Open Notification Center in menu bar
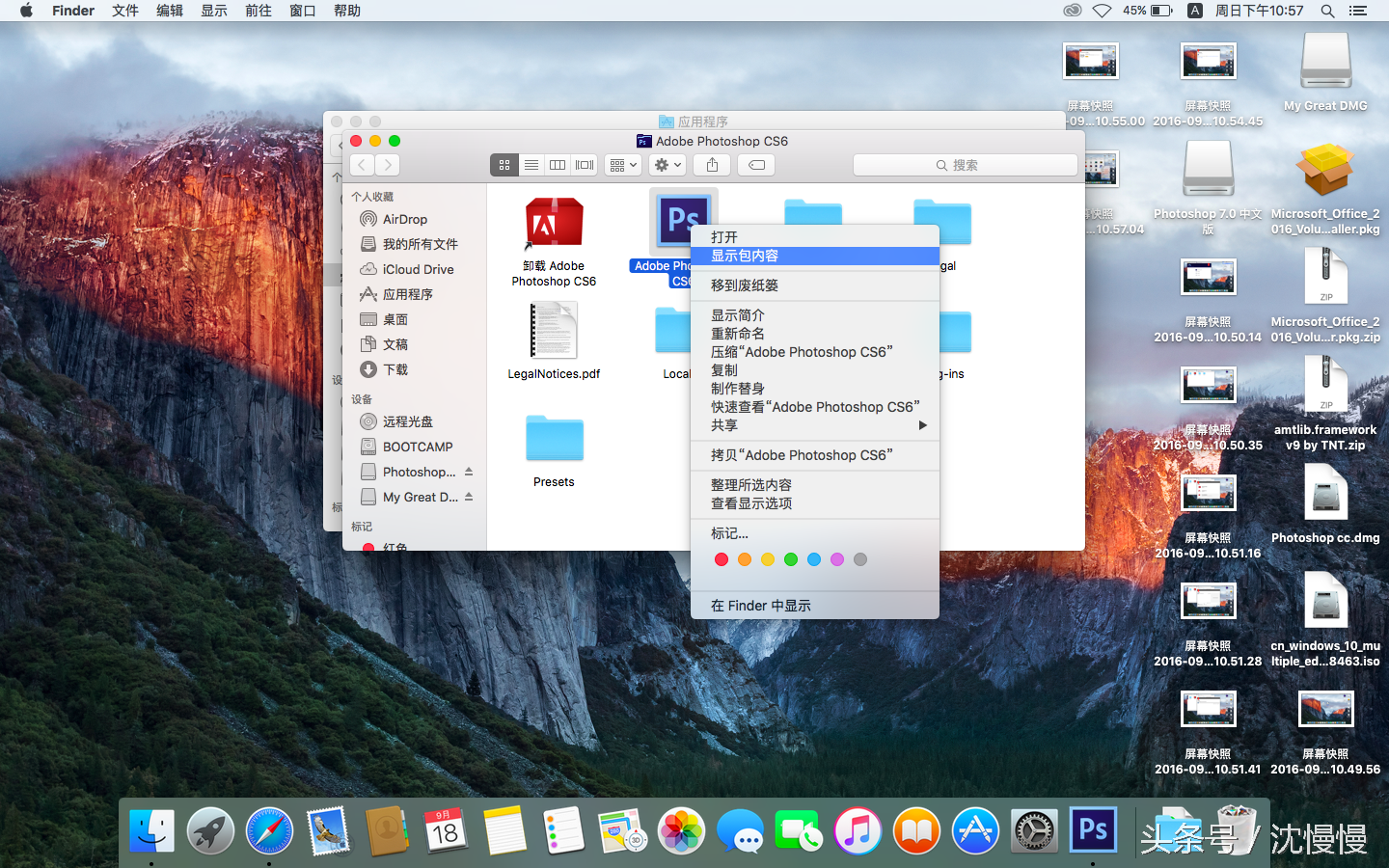Image resolution: width=1389 pixels, height=868 pixels. 1358,11
